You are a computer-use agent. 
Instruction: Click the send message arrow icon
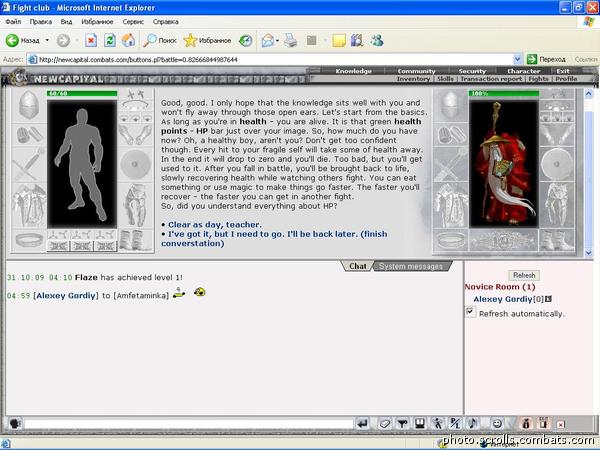(x=362, y=423)
